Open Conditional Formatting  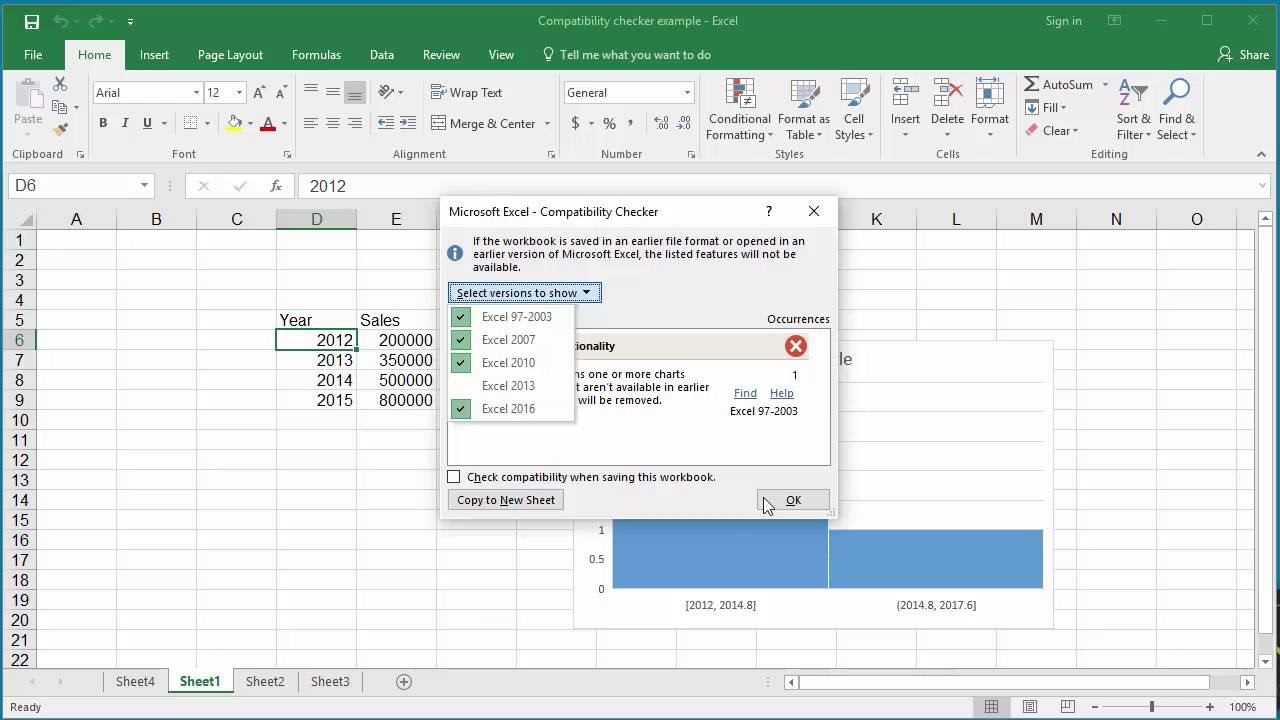[x=739, y=110]
